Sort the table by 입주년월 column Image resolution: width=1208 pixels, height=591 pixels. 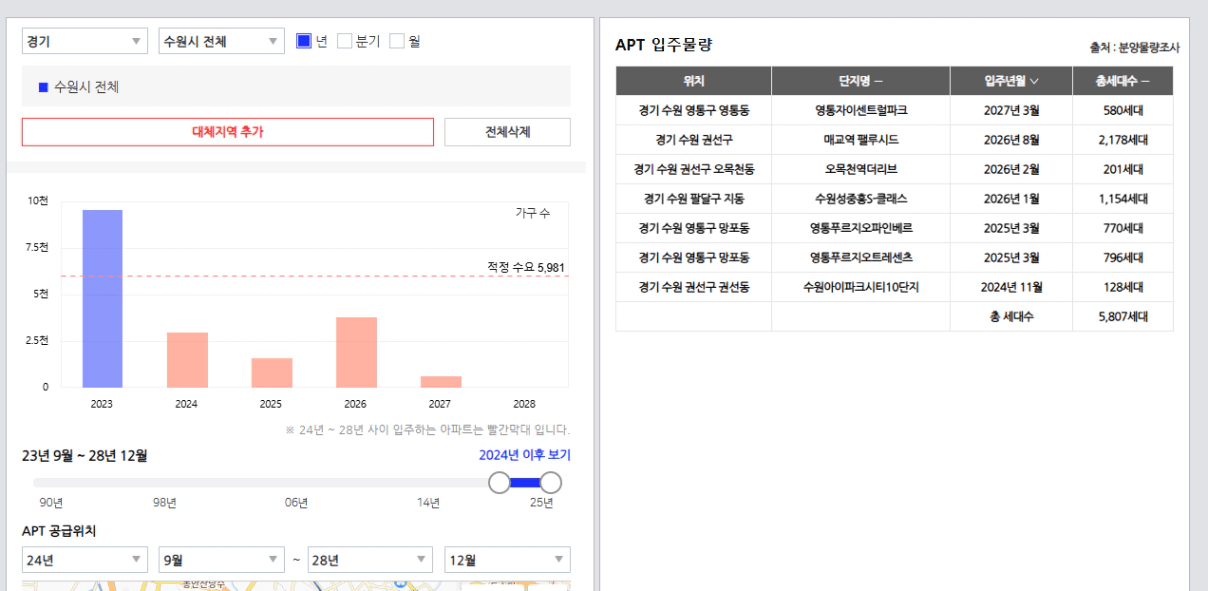1011,81
